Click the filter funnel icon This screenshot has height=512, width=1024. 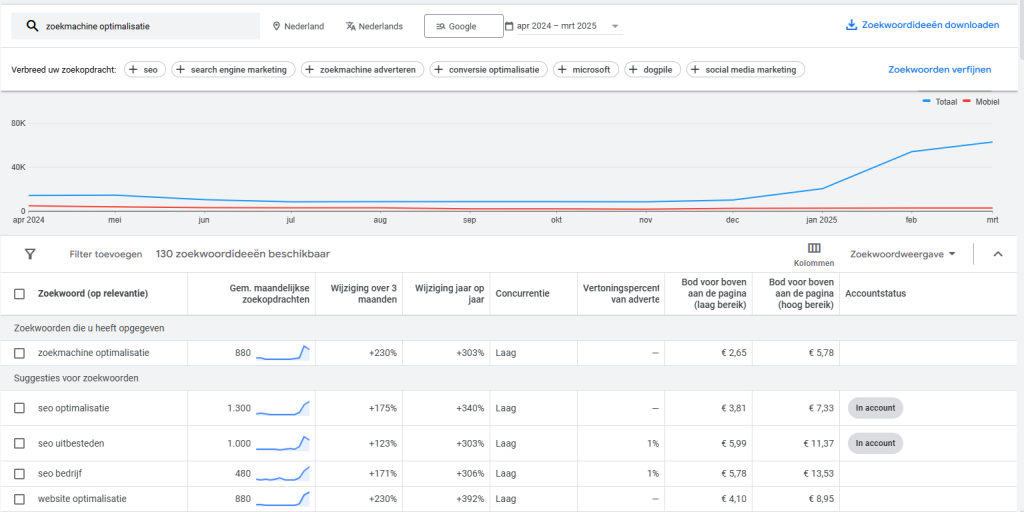[30, 254]
